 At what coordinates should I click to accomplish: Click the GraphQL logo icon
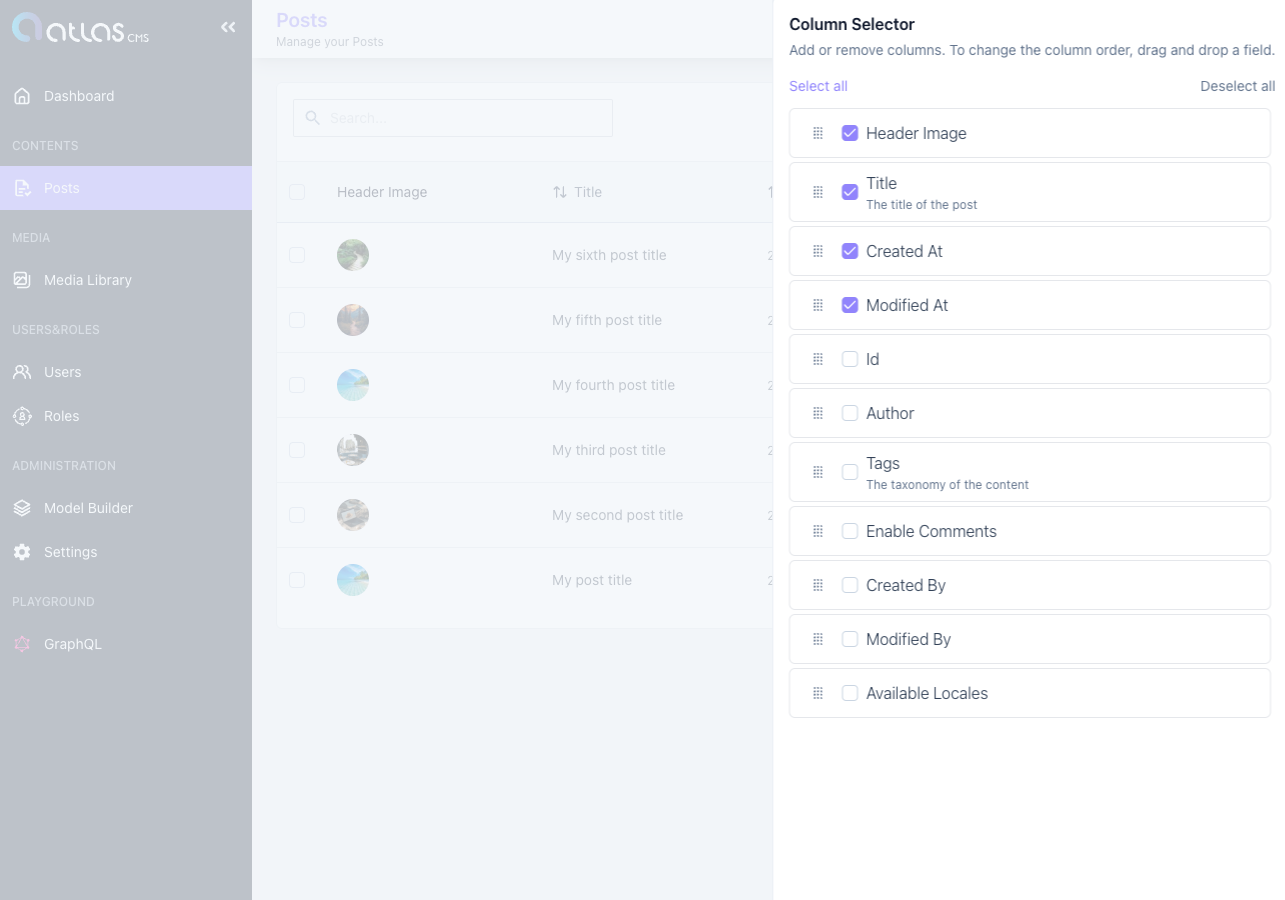point(22,644)
